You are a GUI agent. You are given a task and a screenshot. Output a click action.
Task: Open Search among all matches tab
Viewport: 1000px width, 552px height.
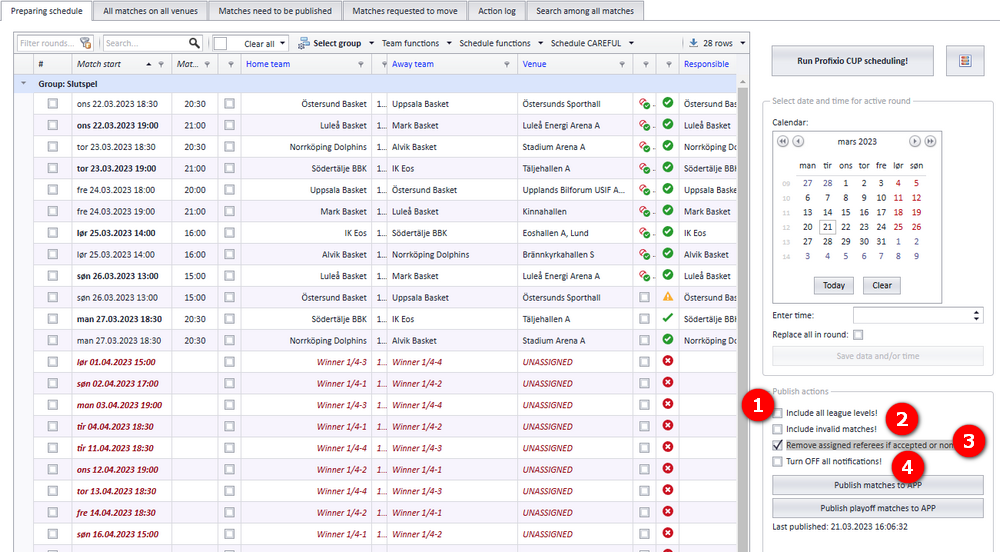pyautogui.click(x=585, y=11)
